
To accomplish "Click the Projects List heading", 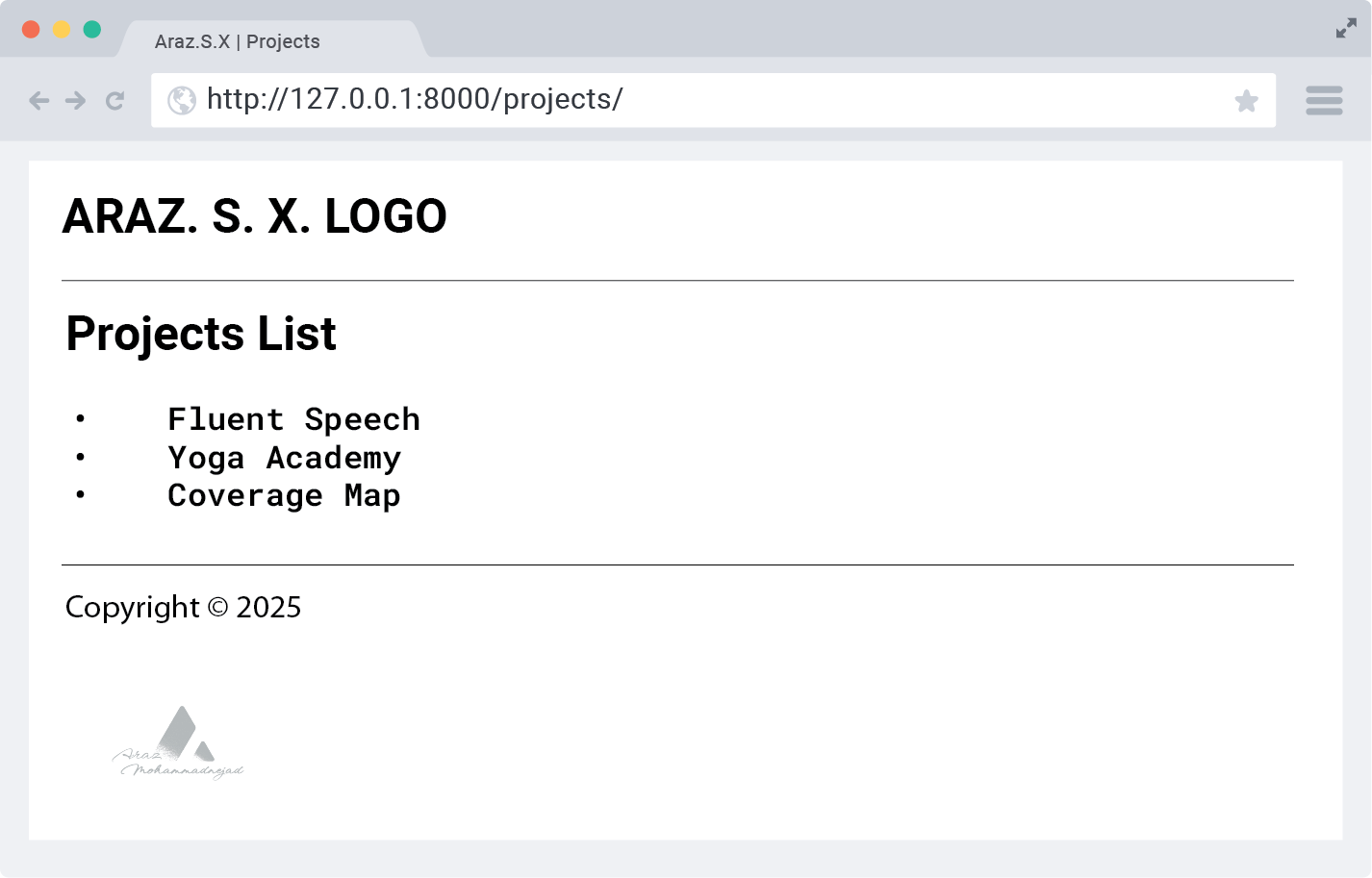I will tap(201, 334).
